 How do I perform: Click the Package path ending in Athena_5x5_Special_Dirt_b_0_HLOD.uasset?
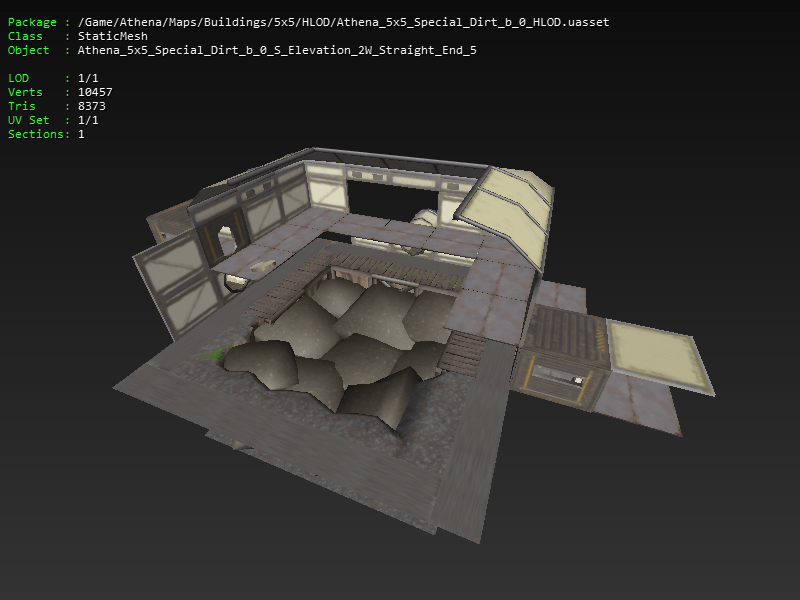(x=343, y=22)
